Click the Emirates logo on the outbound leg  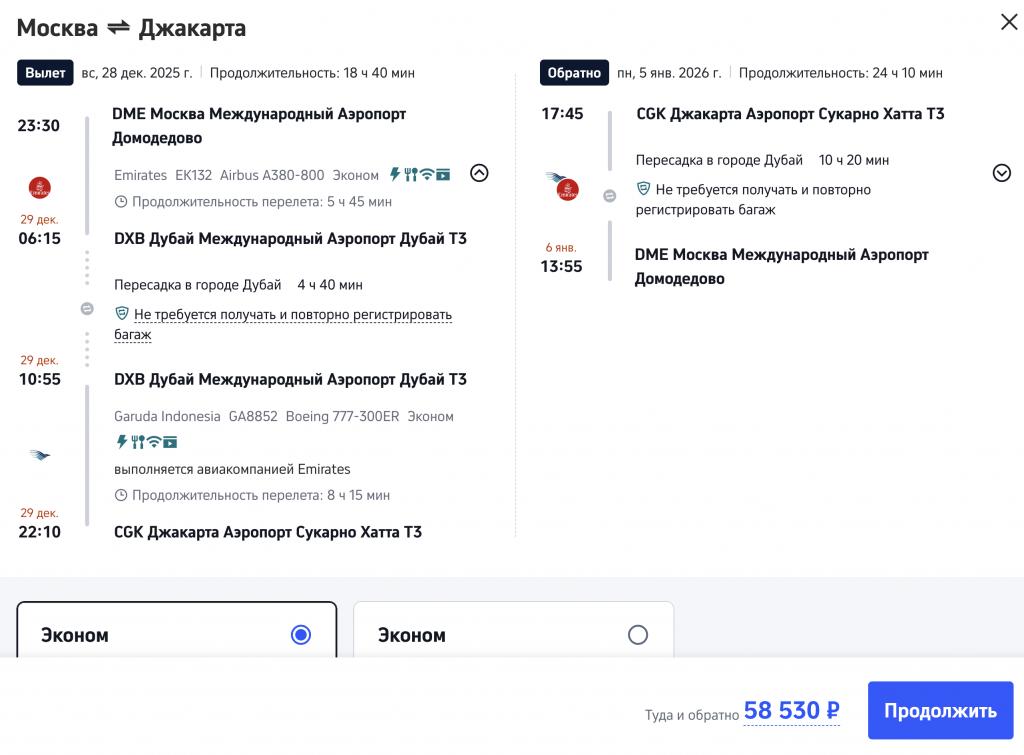click(x=40, y=187)
